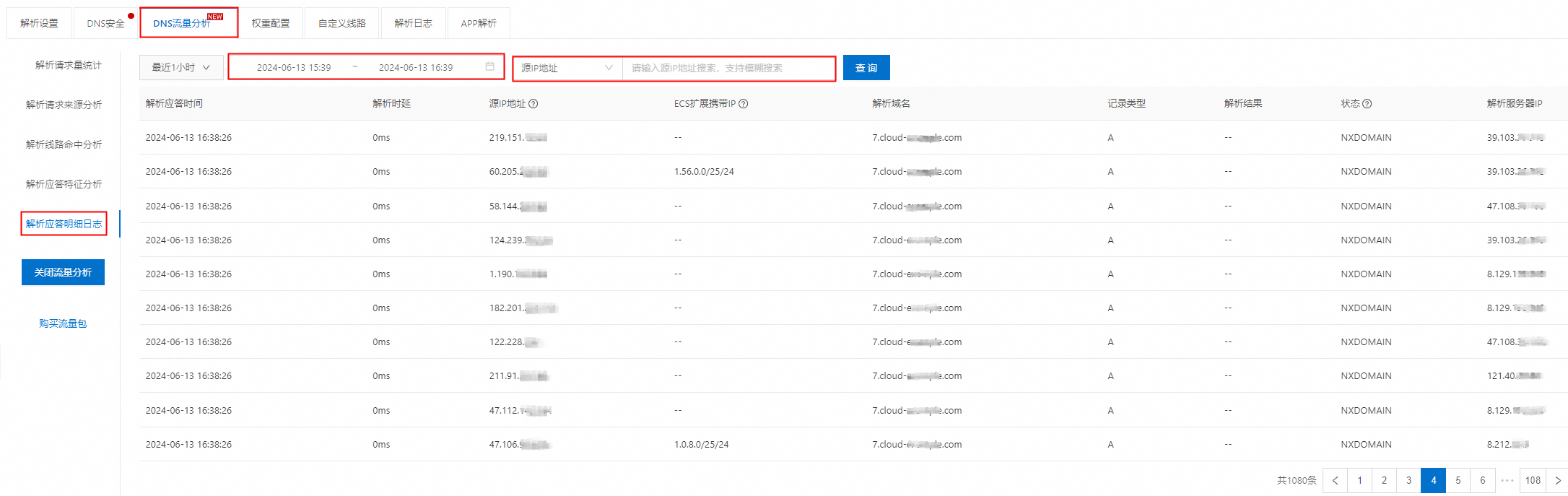Click the 查询 search button
The image size is (1568, 496).
(866, 68)
